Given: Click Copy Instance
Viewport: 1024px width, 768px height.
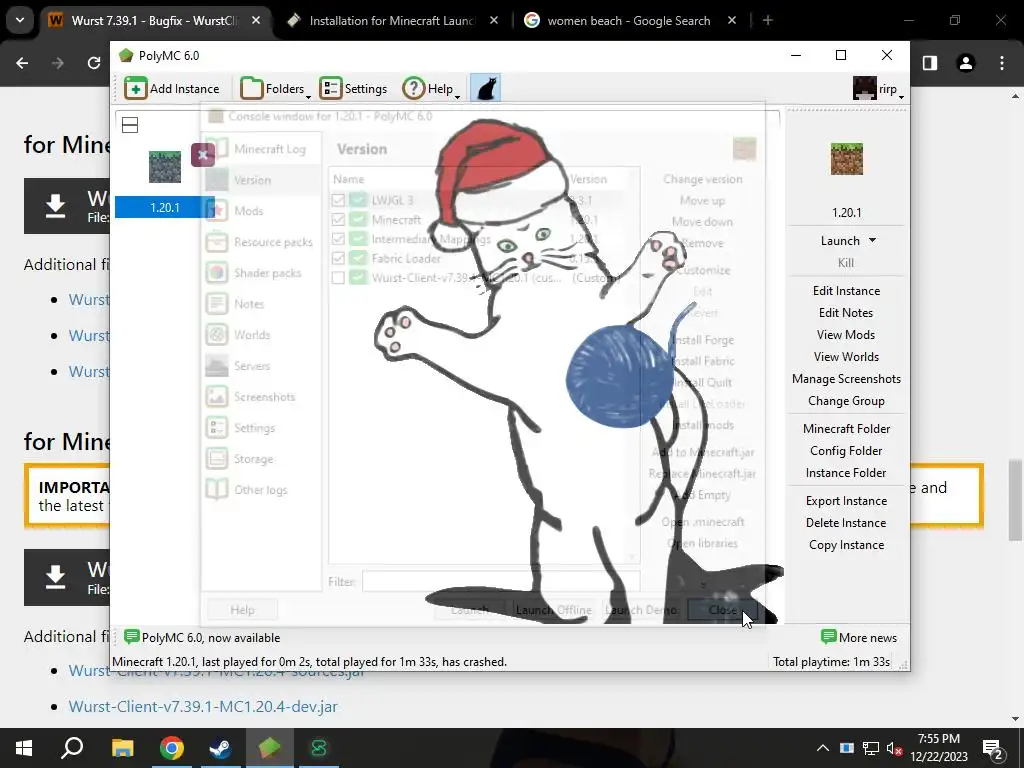Looking at the screenshot, I should pos(846,545).
